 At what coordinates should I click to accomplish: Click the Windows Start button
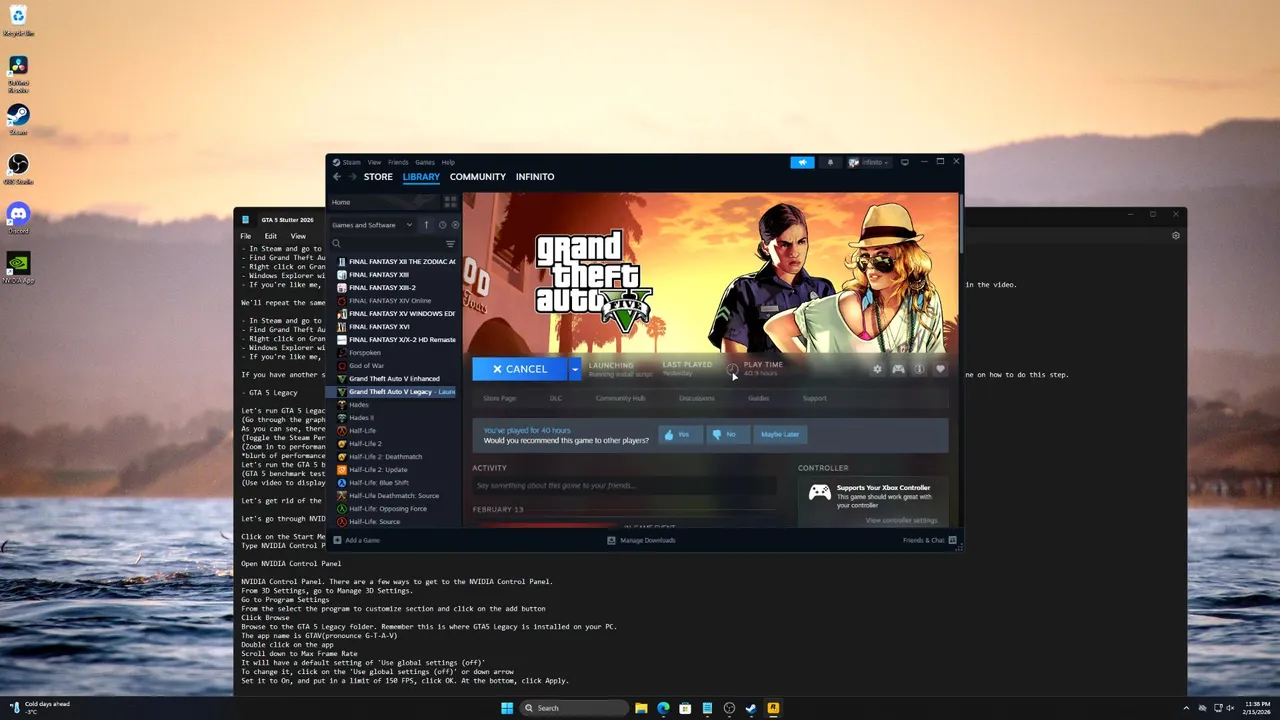(507, 708)
